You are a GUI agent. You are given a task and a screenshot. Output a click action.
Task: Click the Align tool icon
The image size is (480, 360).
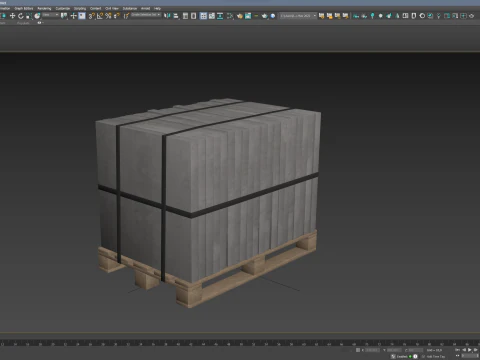coord(176,16)
